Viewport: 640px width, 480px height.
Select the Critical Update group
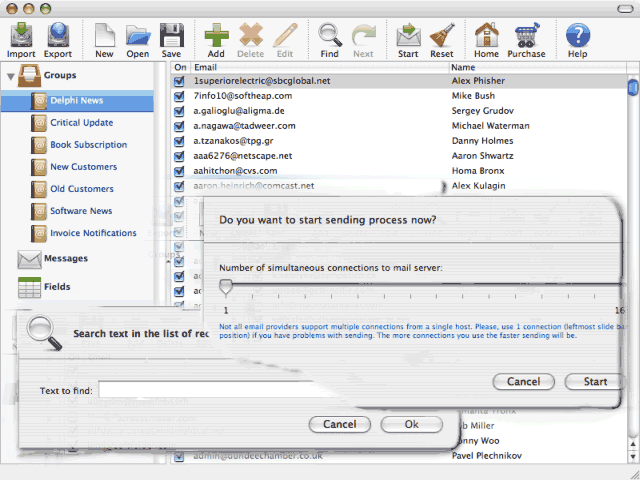81,123
